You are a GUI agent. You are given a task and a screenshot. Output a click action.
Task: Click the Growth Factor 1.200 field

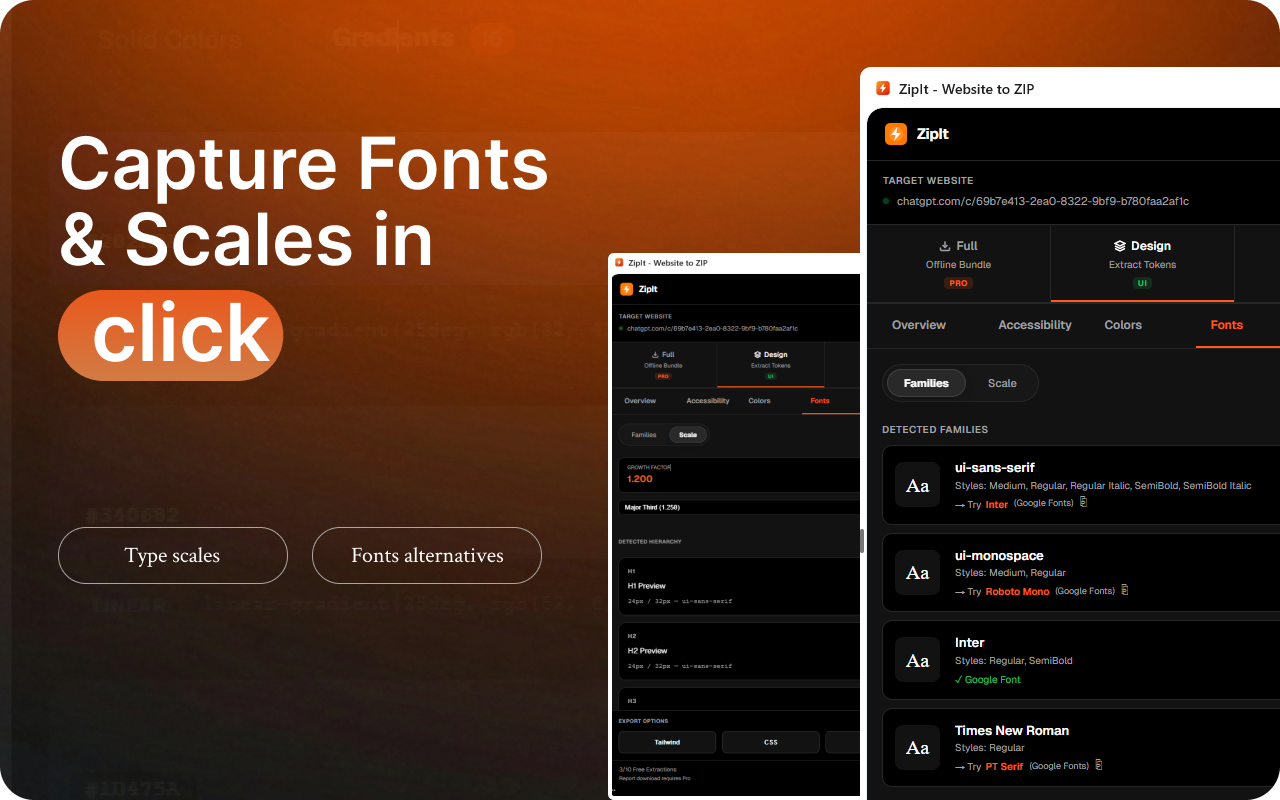click(740, 475)
